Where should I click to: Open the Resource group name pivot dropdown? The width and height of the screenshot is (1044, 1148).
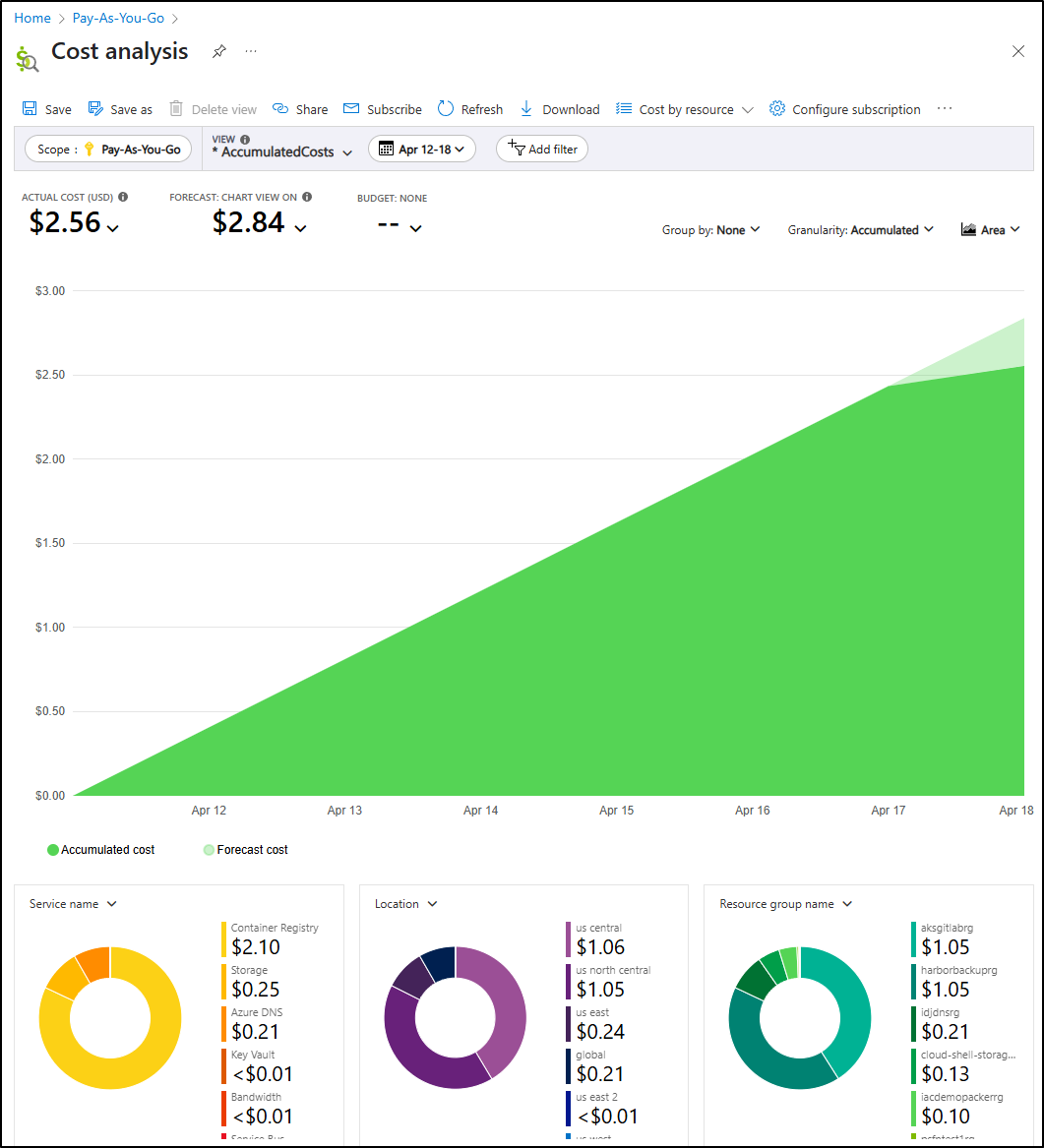[x=785, y=904]
